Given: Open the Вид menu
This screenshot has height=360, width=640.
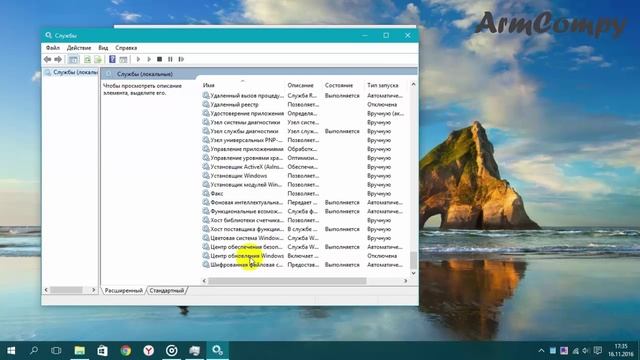Looking at the screenshot, I should pyautogui.click(x=103, y=48).
